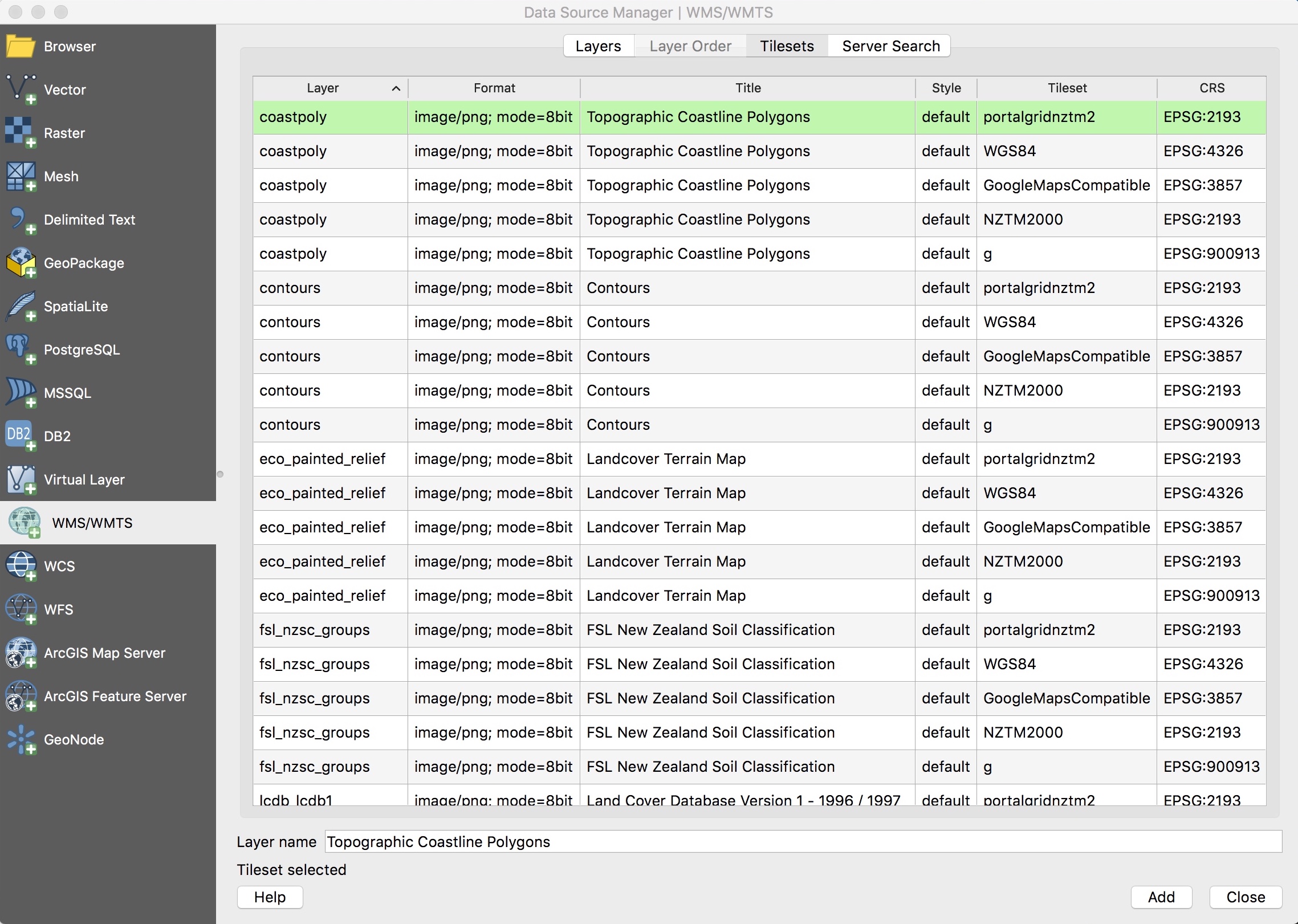Select contours row with portalgridnztm2 tileset
The height and width of the screenshot is (924, 1298).
(759, 288)
